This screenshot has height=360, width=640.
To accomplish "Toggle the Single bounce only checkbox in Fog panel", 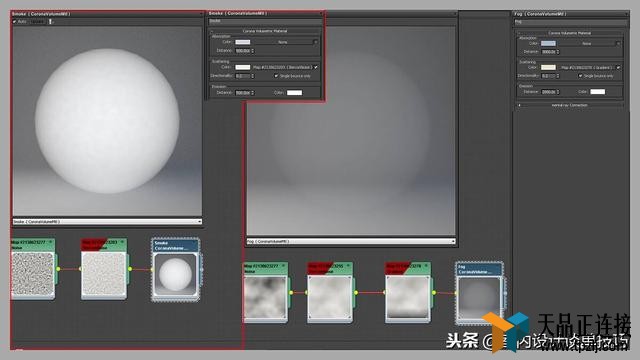I will coord(580,76).
